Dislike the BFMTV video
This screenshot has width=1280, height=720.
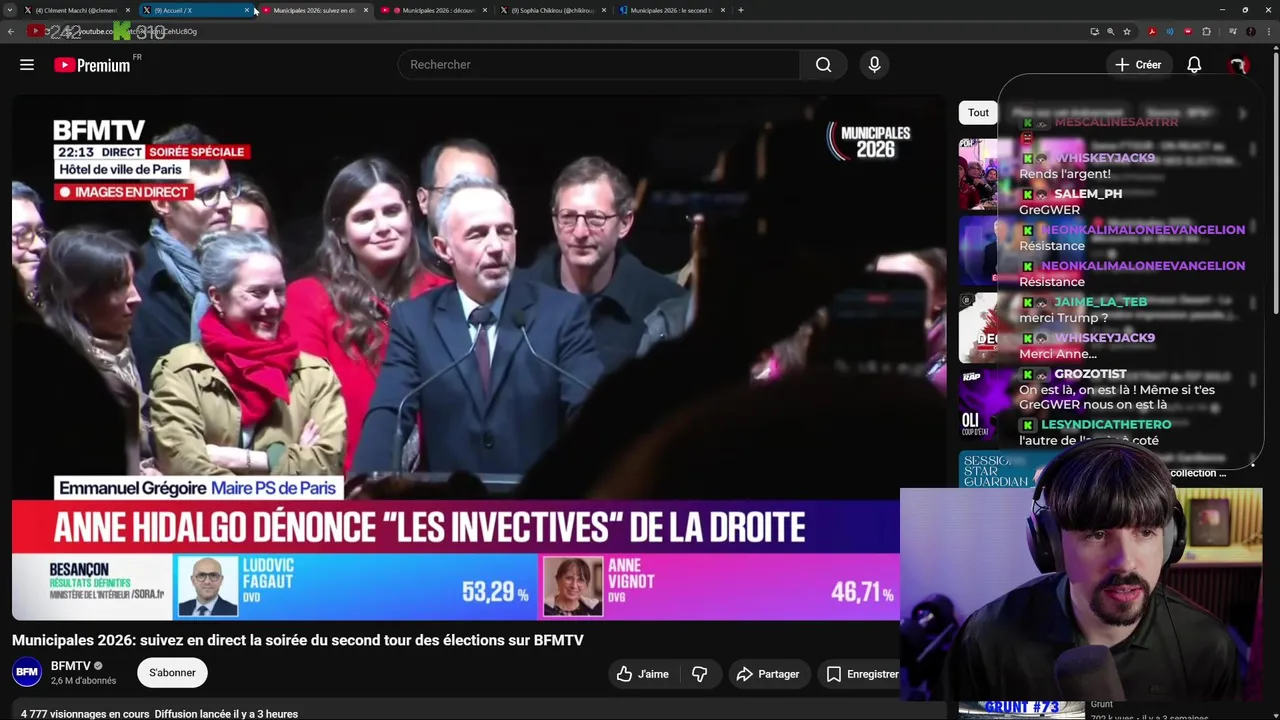point(700,674)
